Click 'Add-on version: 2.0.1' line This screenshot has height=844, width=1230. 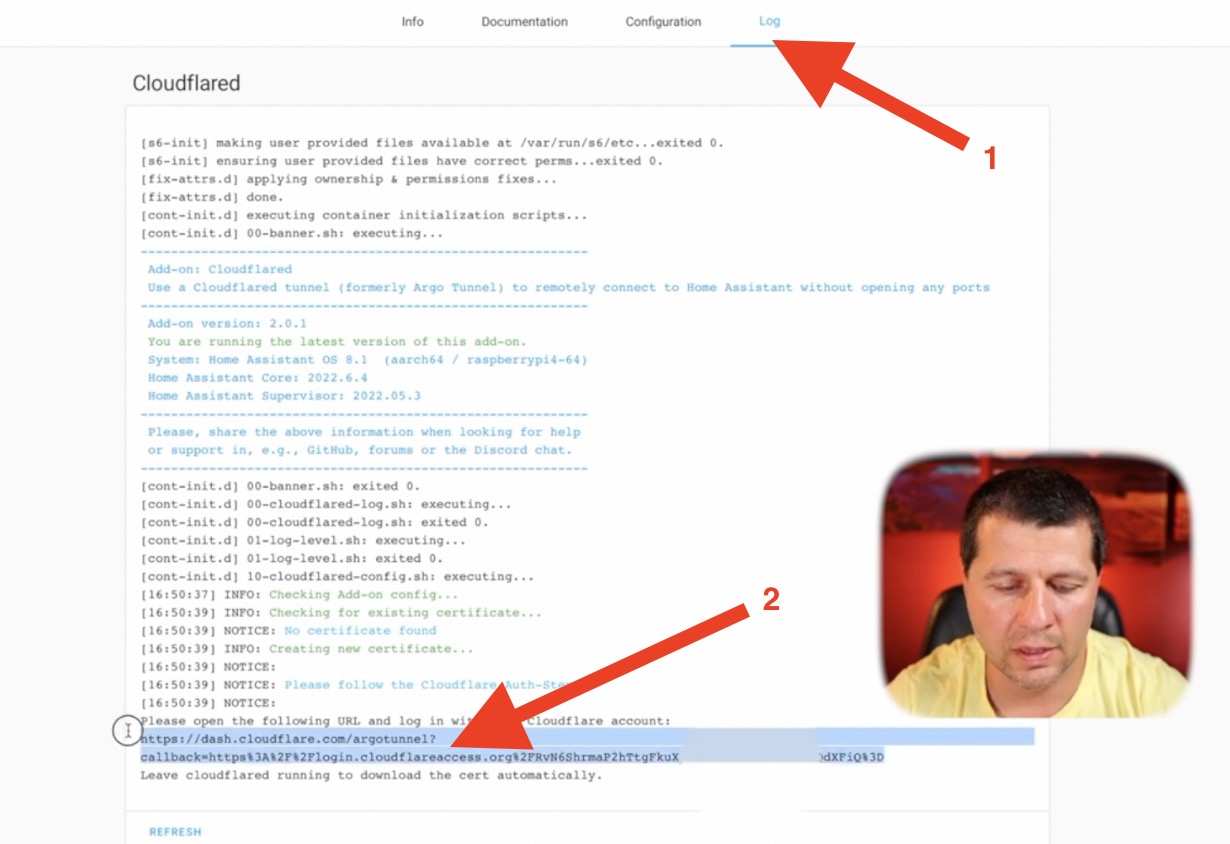coord(227,323)
